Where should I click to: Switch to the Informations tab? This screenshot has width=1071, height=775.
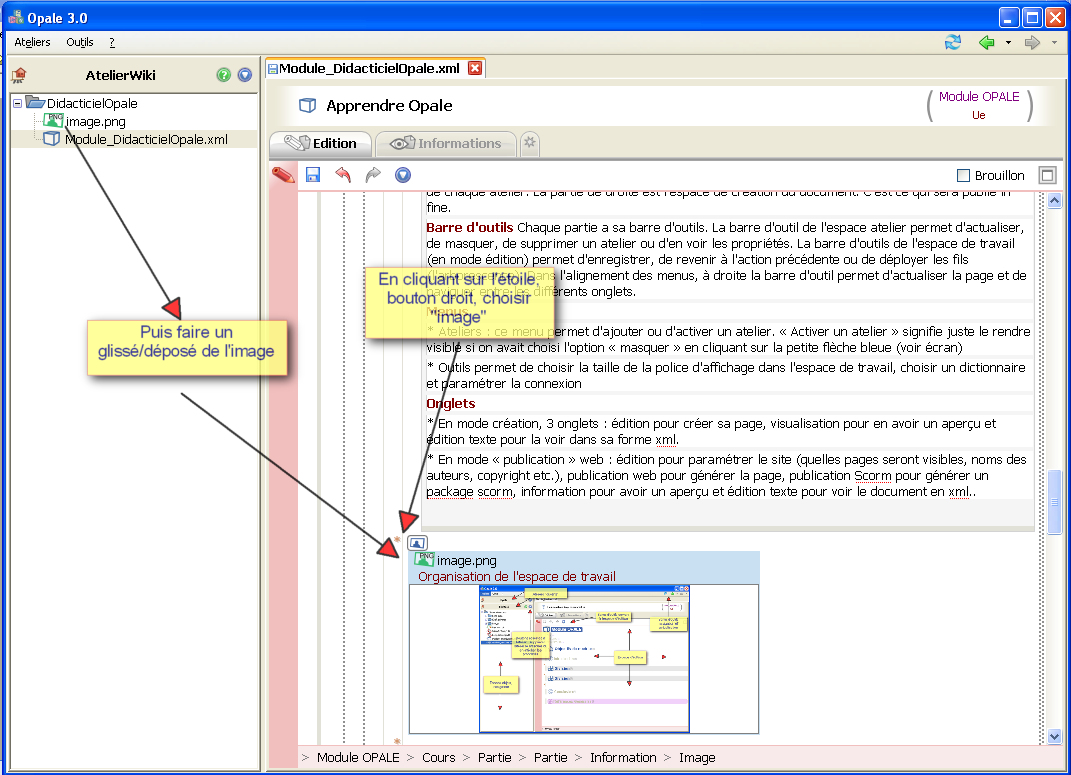(x=445, y=143)
